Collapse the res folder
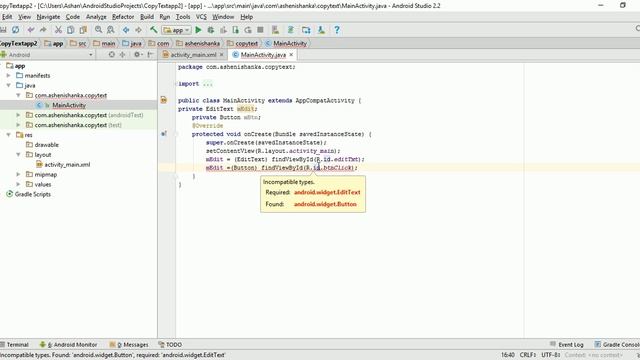 (x=9, y=135)
